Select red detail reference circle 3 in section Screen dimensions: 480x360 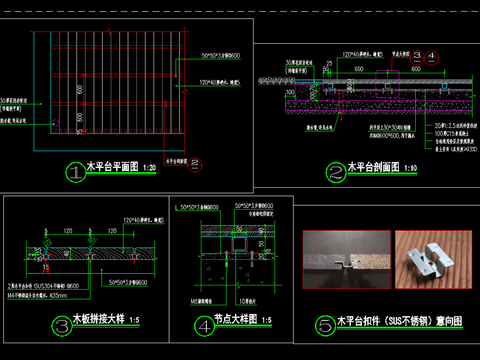coord(417,57)
